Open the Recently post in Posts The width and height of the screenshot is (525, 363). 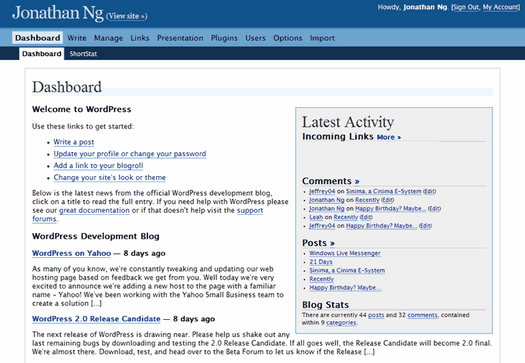(x=321, y=279)
